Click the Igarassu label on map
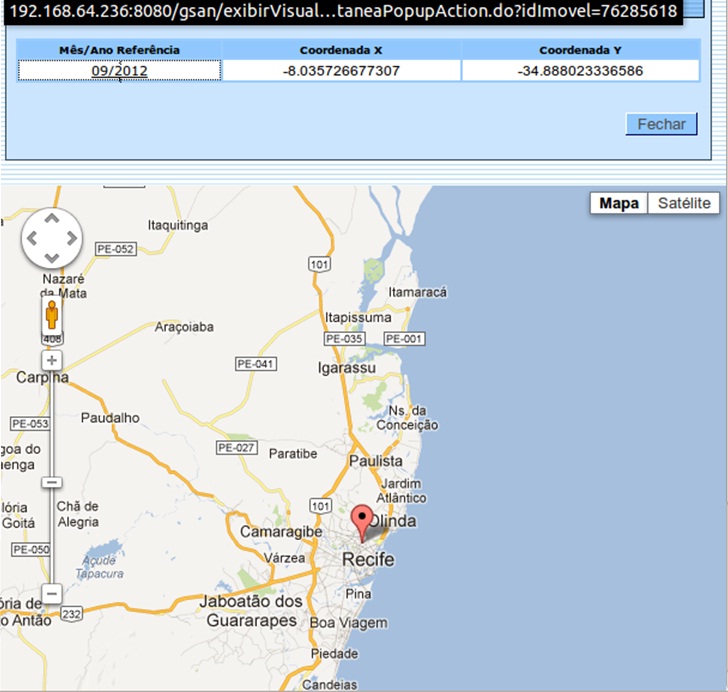Image resolution: width=728 pixels, height=692 pixels. 347,368
